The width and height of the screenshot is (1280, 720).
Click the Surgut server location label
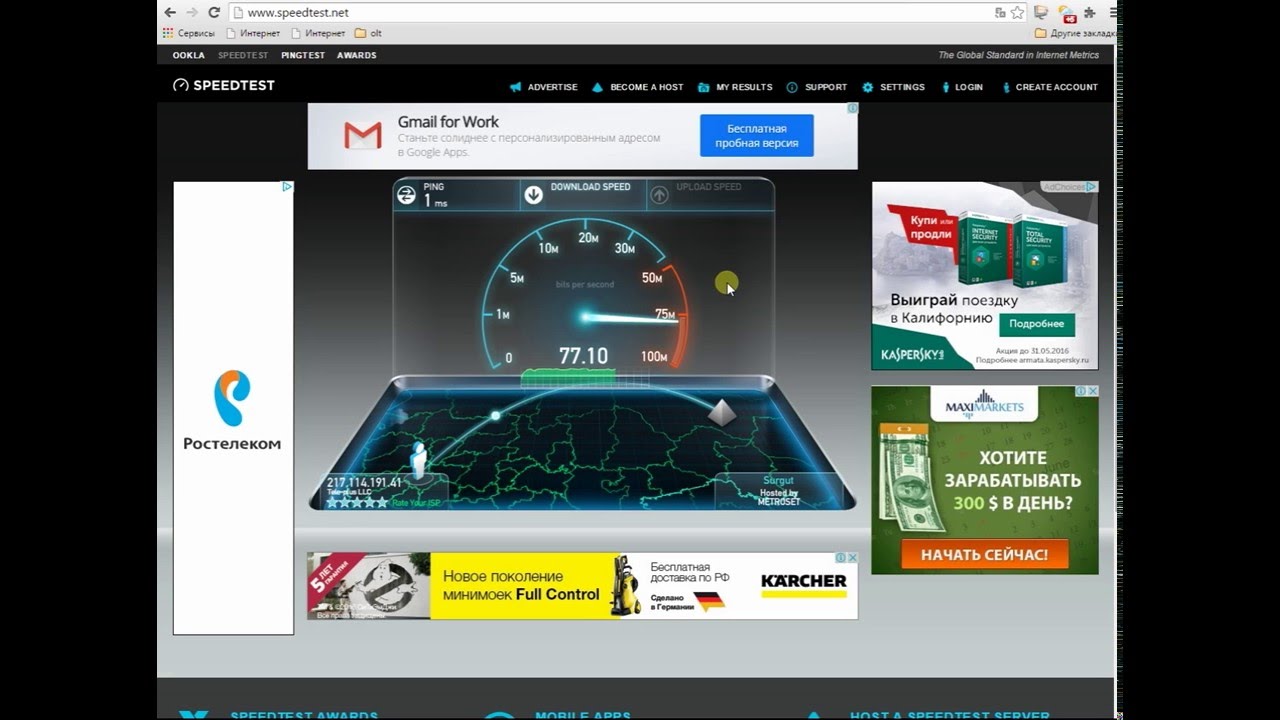pyautogui.click(x=778, y=481)
